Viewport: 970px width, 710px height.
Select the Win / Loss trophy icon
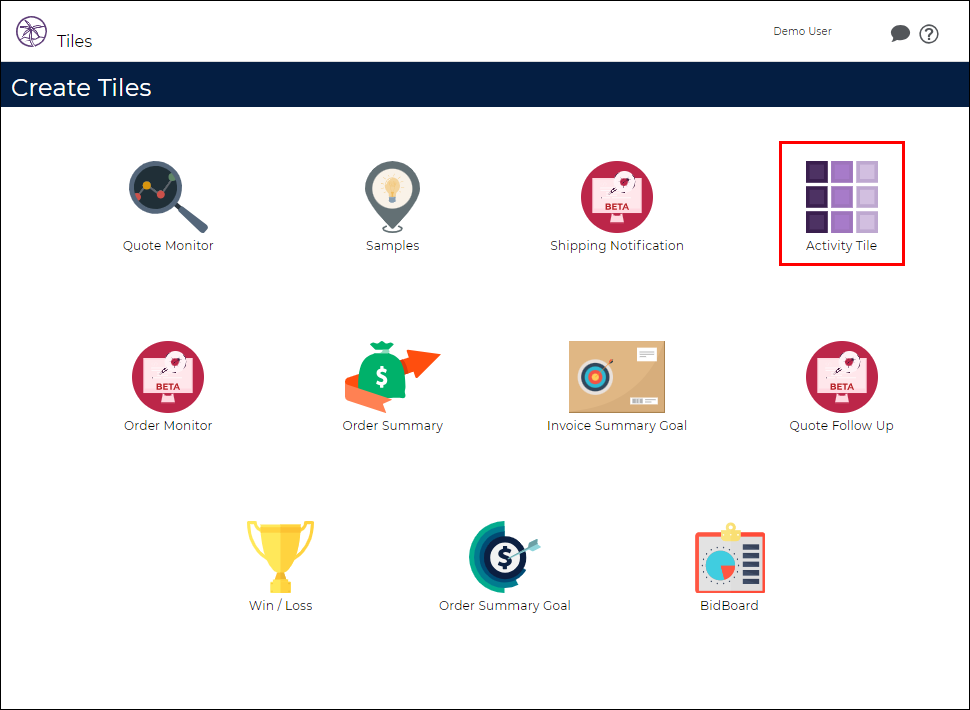point(280,556)
